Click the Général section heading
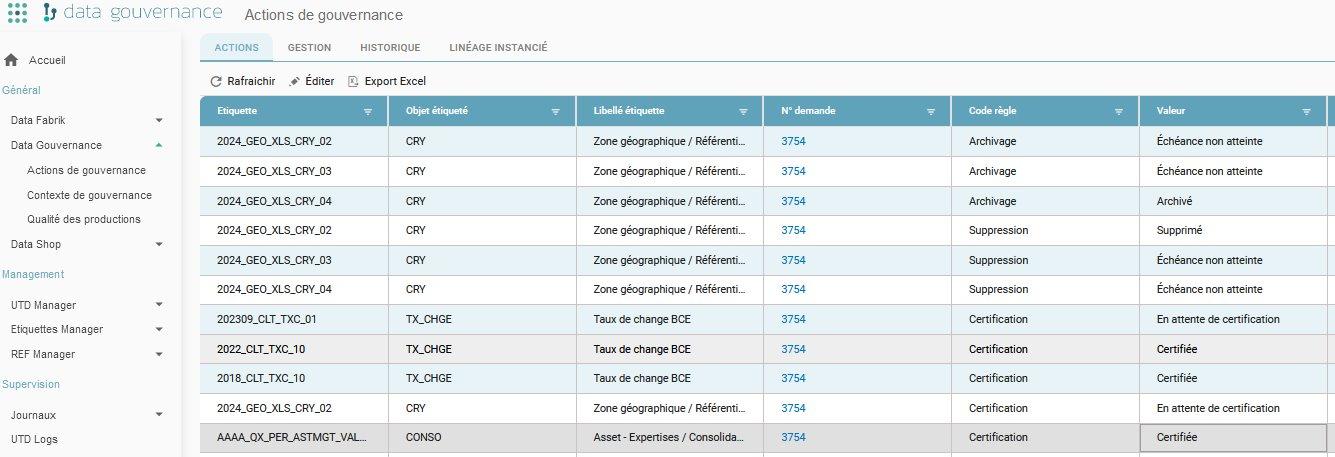1335x457 pixels. (21, 90)
